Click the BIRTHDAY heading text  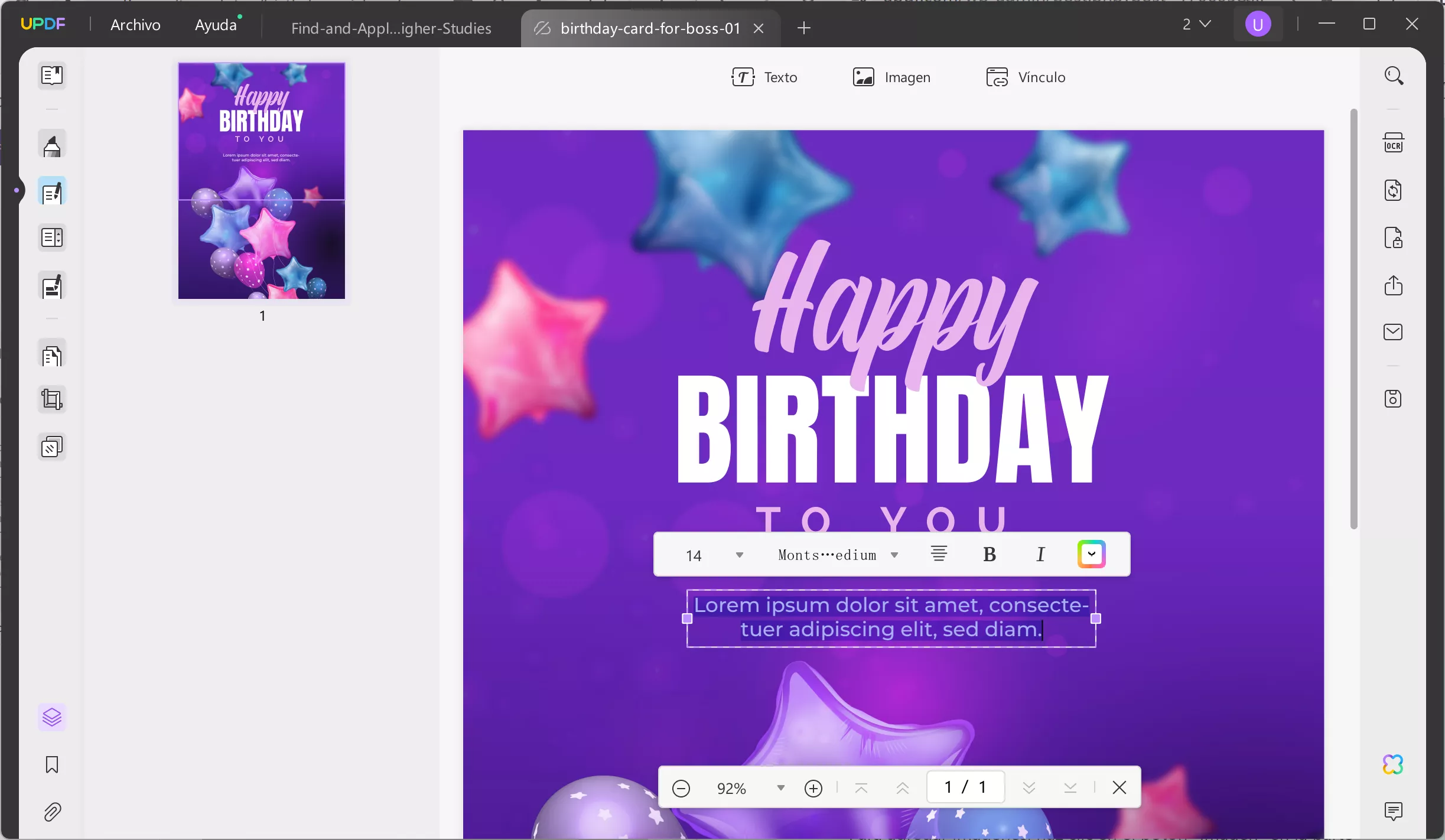pyautogui.click(x=892, y=429)
